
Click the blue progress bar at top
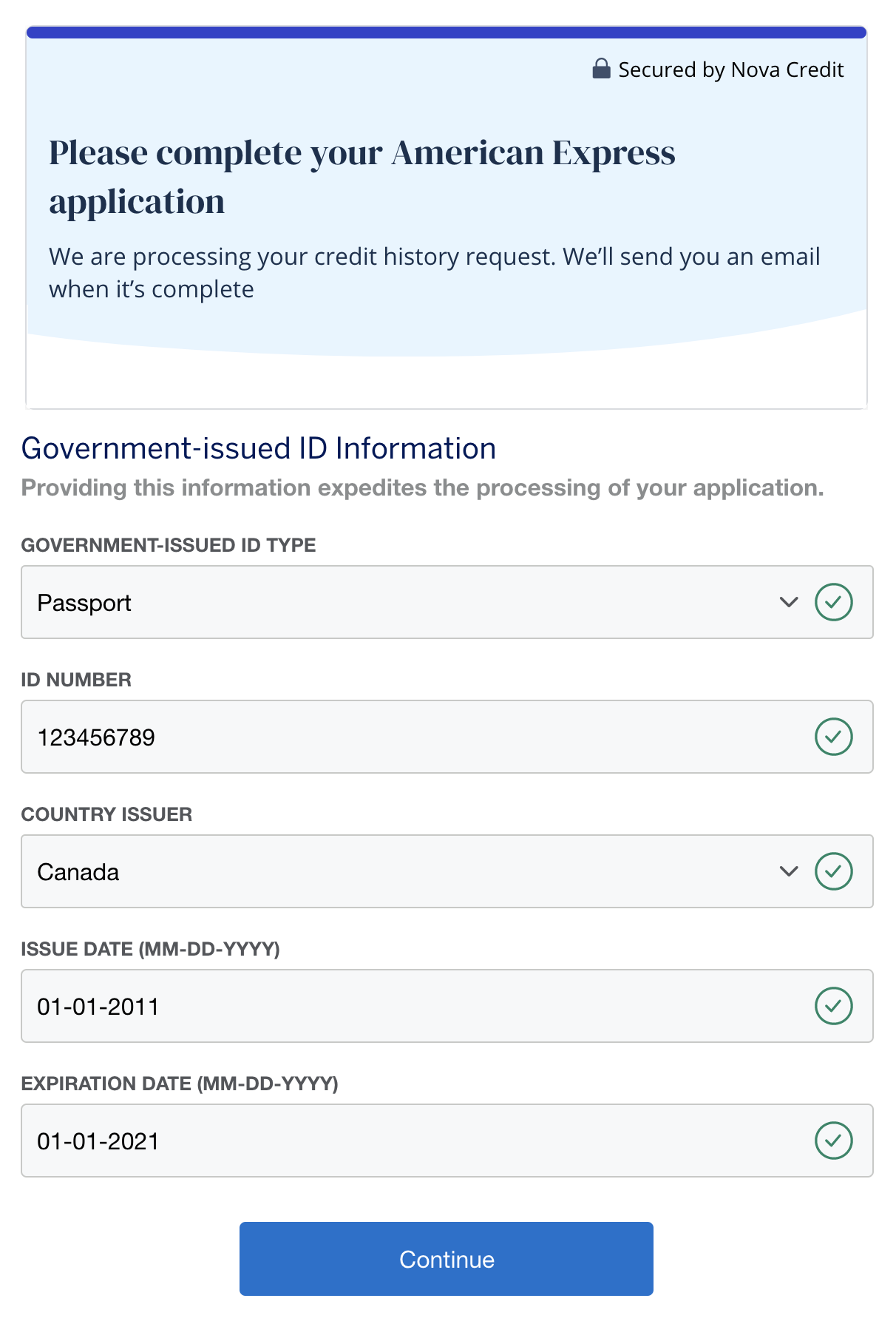pyautogui.click(x=447, y=33)
